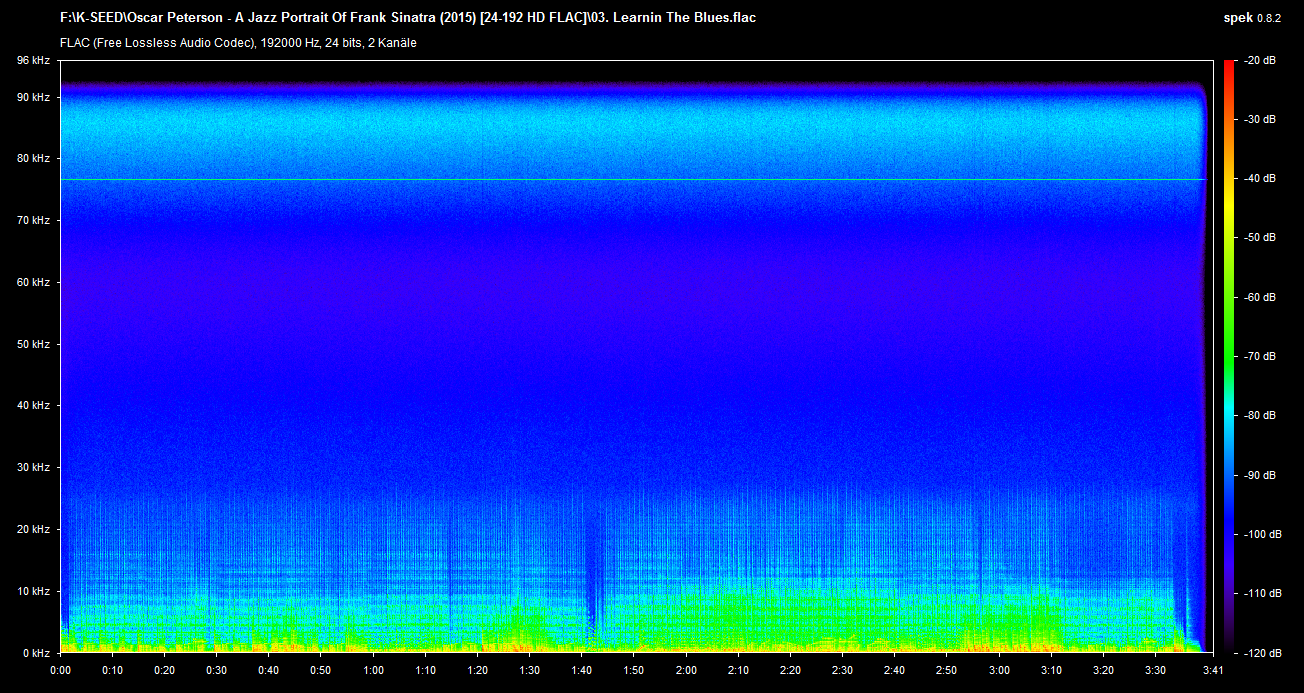Click the red top of color scale

coord(1228,66)
